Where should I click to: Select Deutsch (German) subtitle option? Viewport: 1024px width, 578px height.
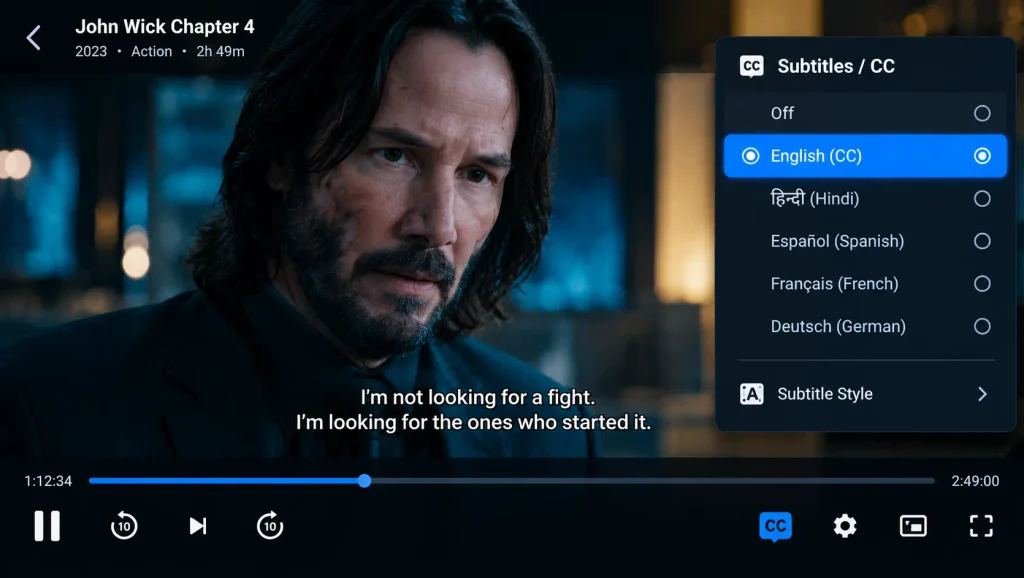pyautogui.click(x=865, y=326)
